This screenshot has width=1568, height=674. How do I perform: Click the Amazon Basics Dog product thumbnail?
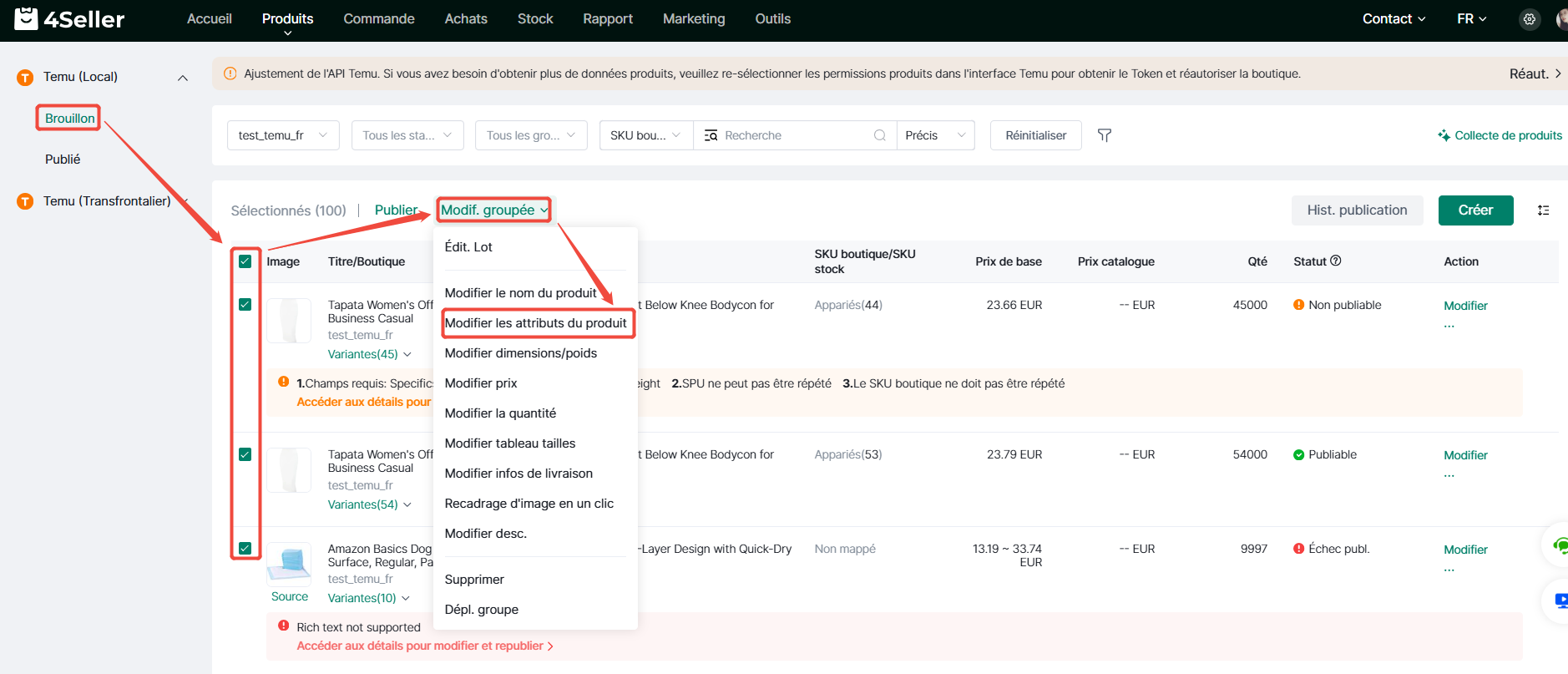click(x=289, y=565)
